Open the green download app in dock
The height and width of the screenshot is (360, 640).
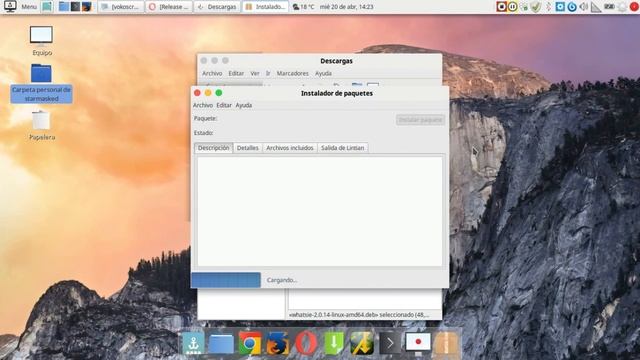334,343
